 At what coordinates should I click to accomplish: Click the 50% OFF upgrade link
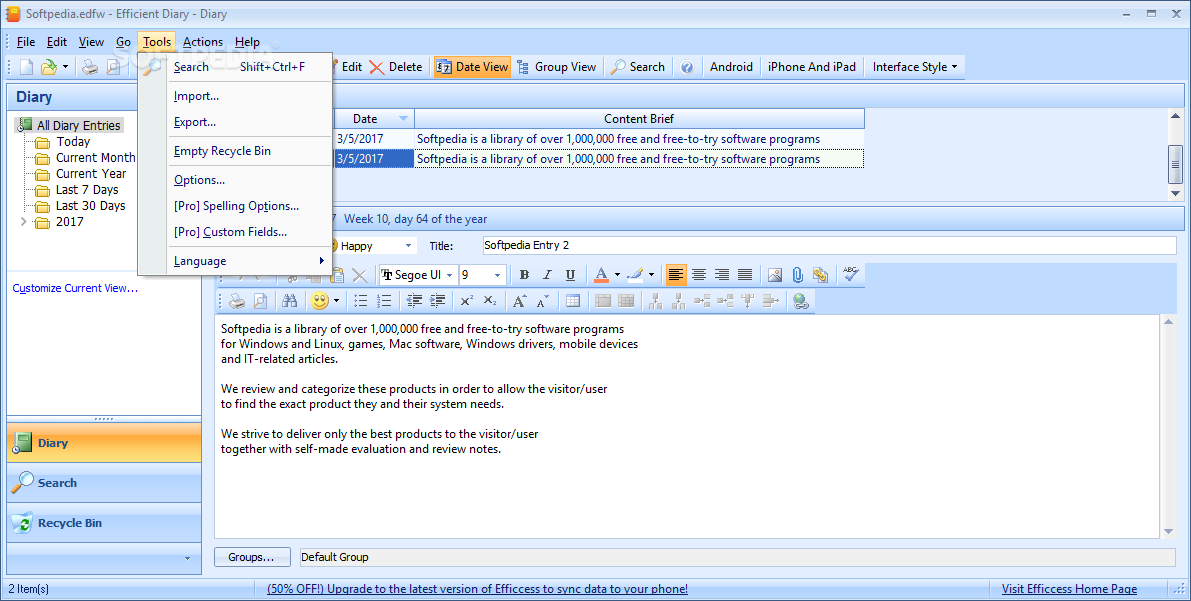pyautogui.click(x=477, y=589)
